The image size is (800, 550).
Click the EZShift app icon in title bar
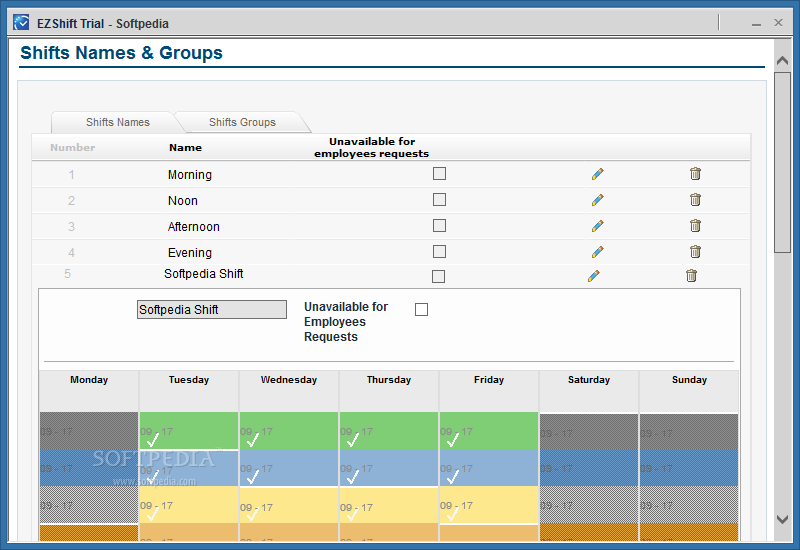click(x=21, y=23)
